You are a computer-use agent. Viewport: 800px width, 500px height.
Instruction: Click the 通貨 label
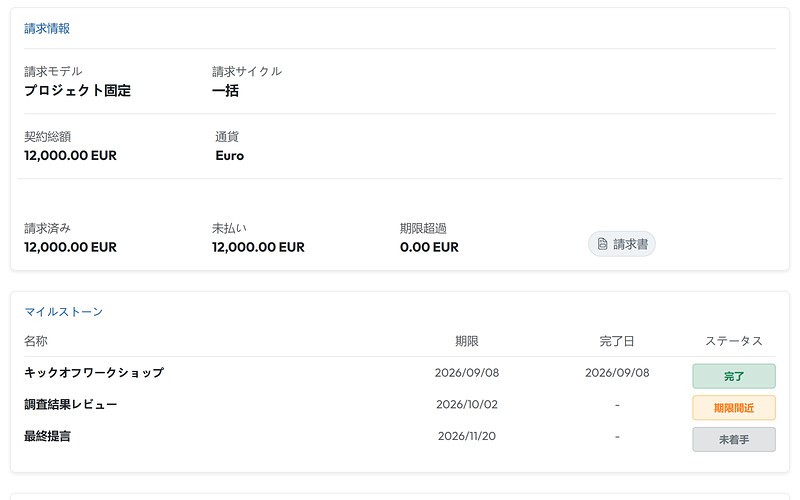pos(227,137)
